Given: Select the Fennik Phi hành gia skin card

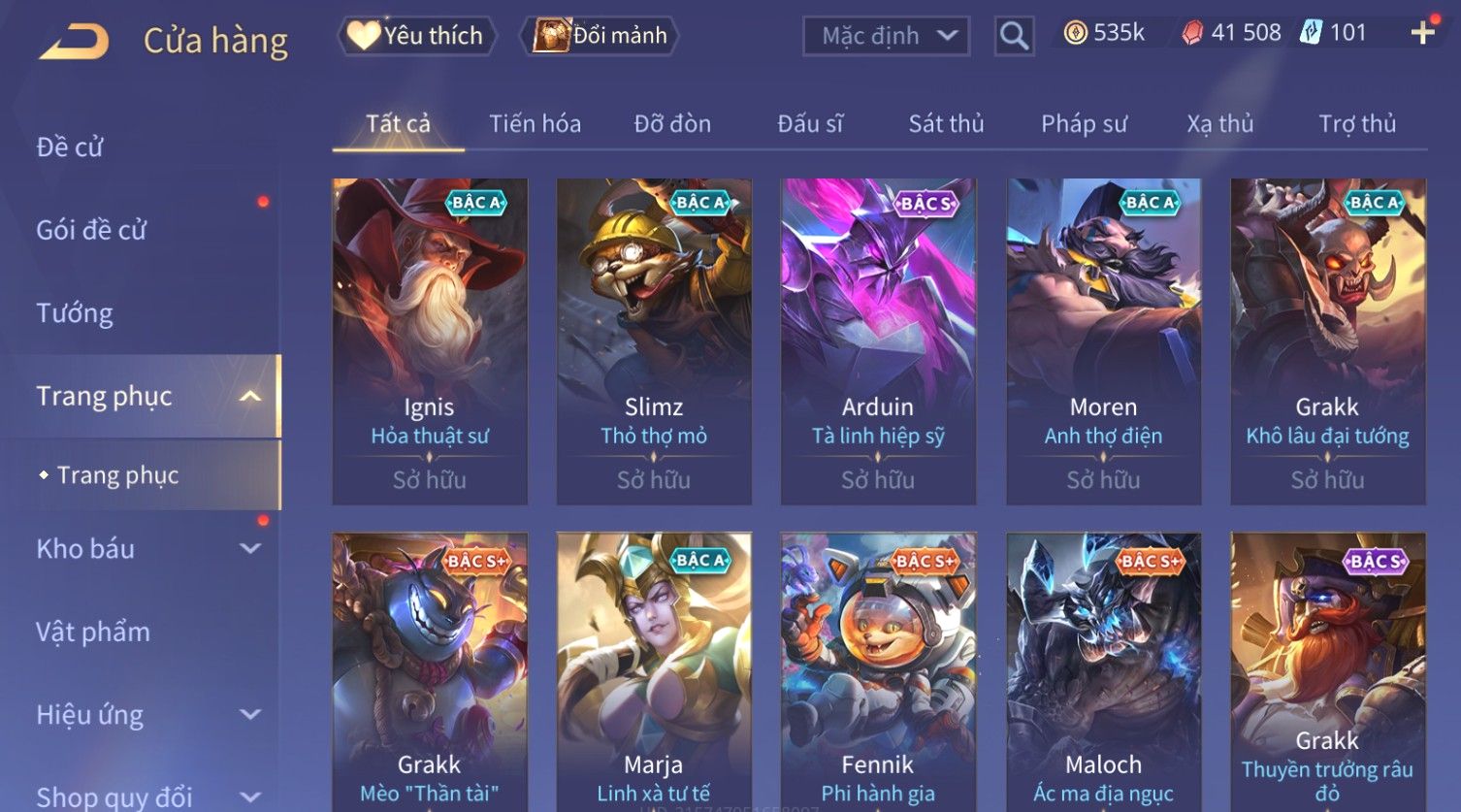Looking at the screenshot, I should [878, 671].
